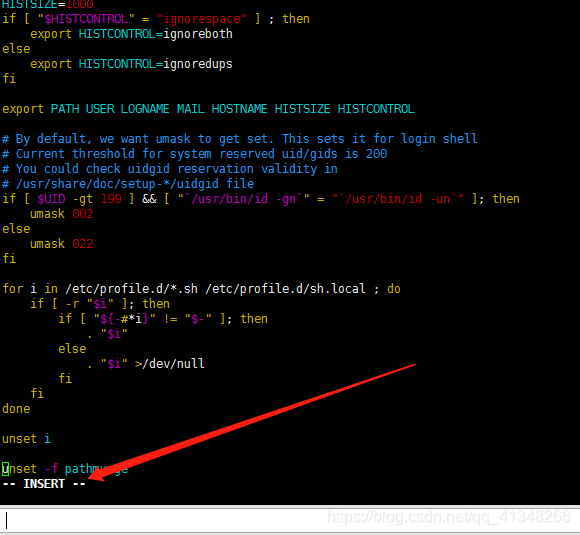This screenshot has height=535, width=580.
Task: Click the '-- INSERT --' mode indicator
Action: 44,484
